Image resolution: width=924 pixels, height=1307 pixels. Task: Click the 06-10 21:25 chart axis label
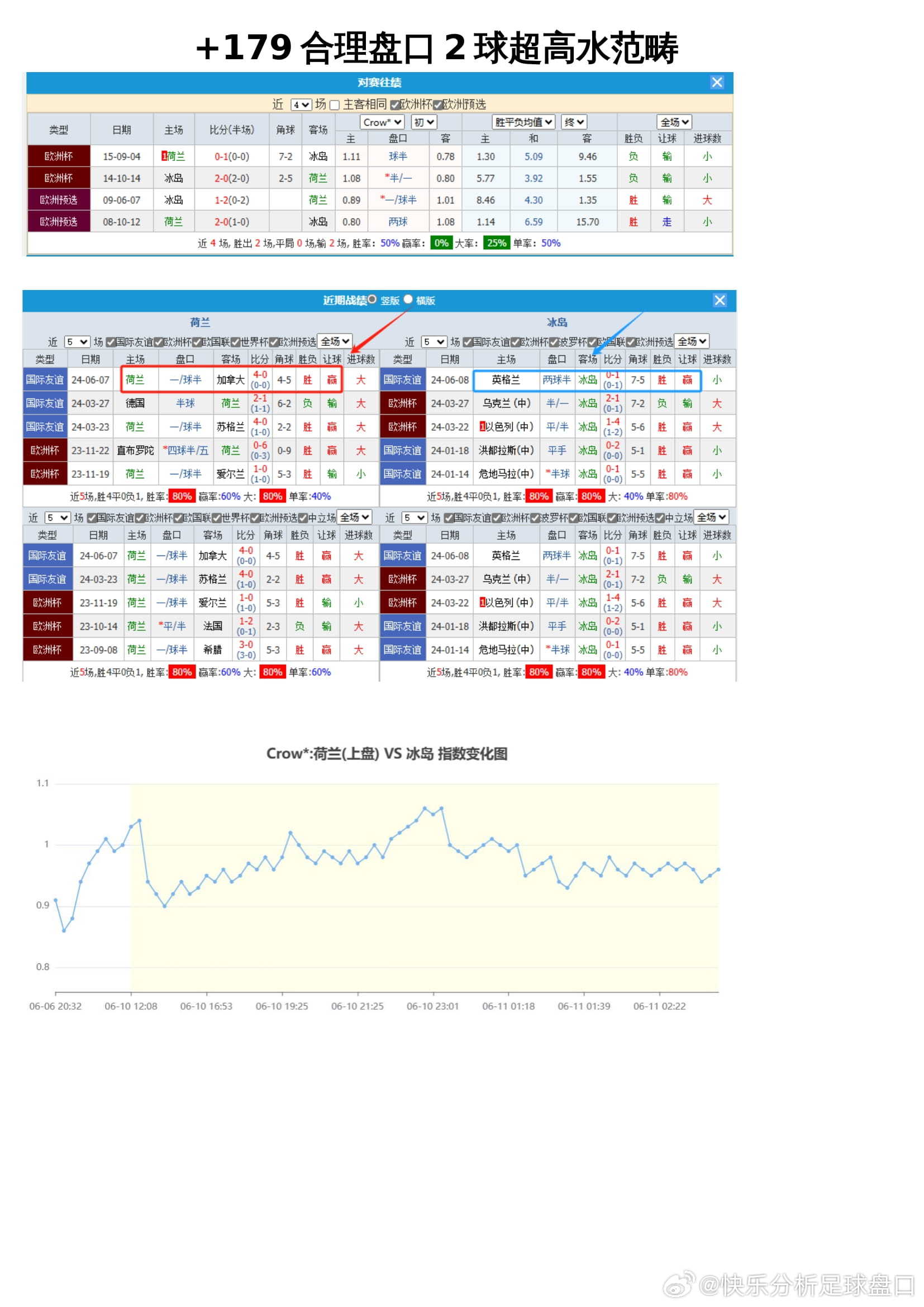click(358, 1006)
